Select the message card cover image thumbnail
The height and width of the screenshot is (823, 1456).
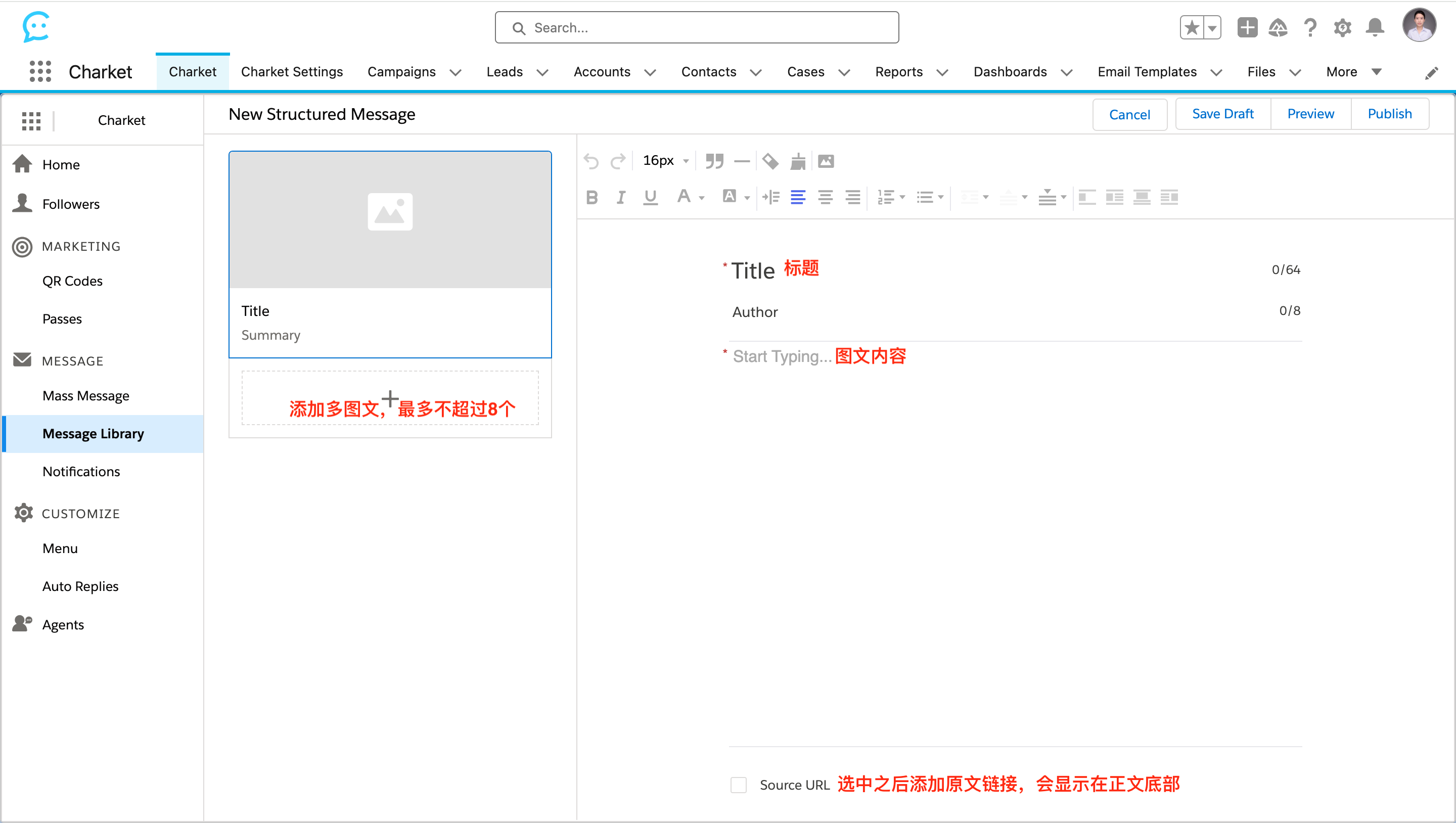point(390,220)
